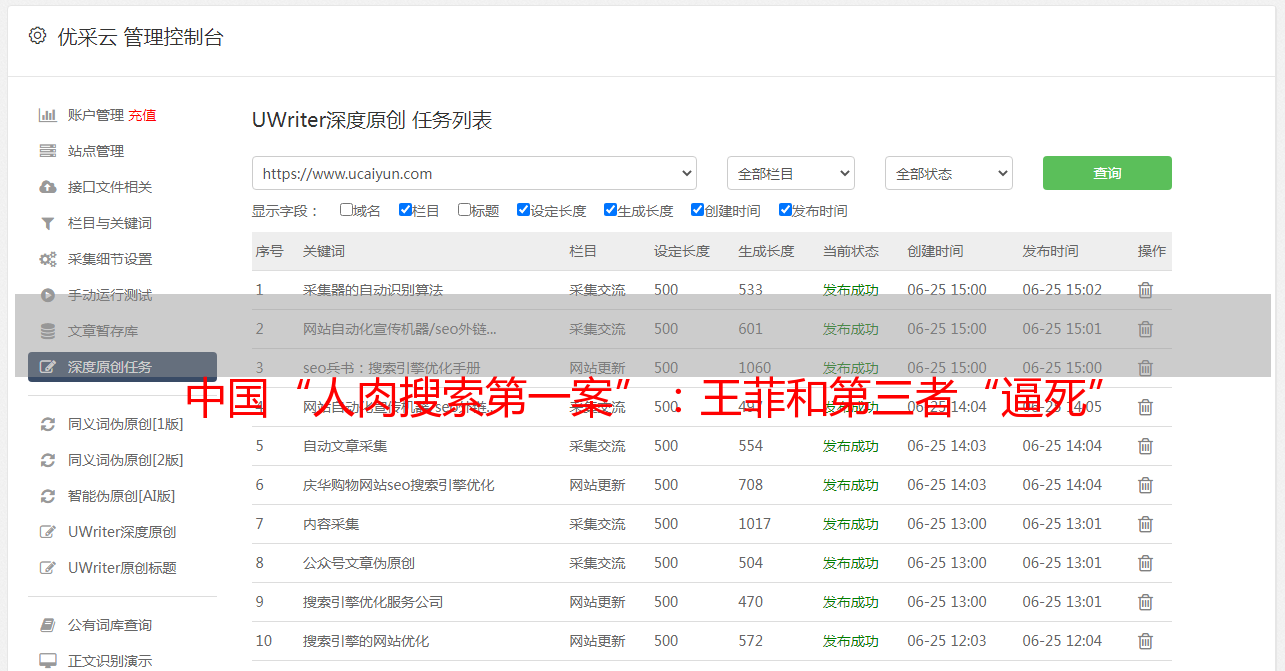Click the 站点管理 server icon
This screenshot has width=1285, height=671.
[x=47, y=151]
